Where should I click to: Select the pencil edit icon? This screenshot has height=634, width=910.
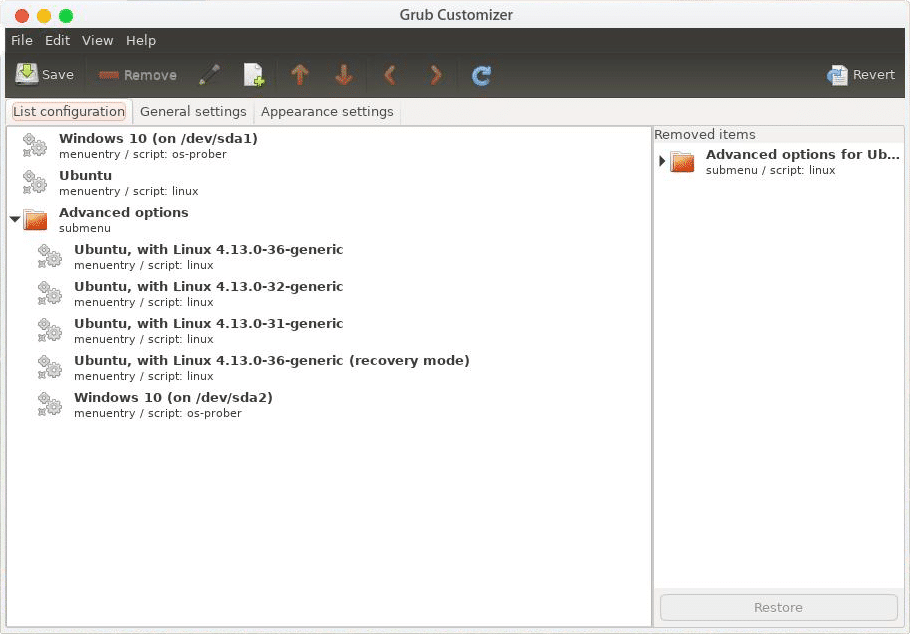[209, 74]
